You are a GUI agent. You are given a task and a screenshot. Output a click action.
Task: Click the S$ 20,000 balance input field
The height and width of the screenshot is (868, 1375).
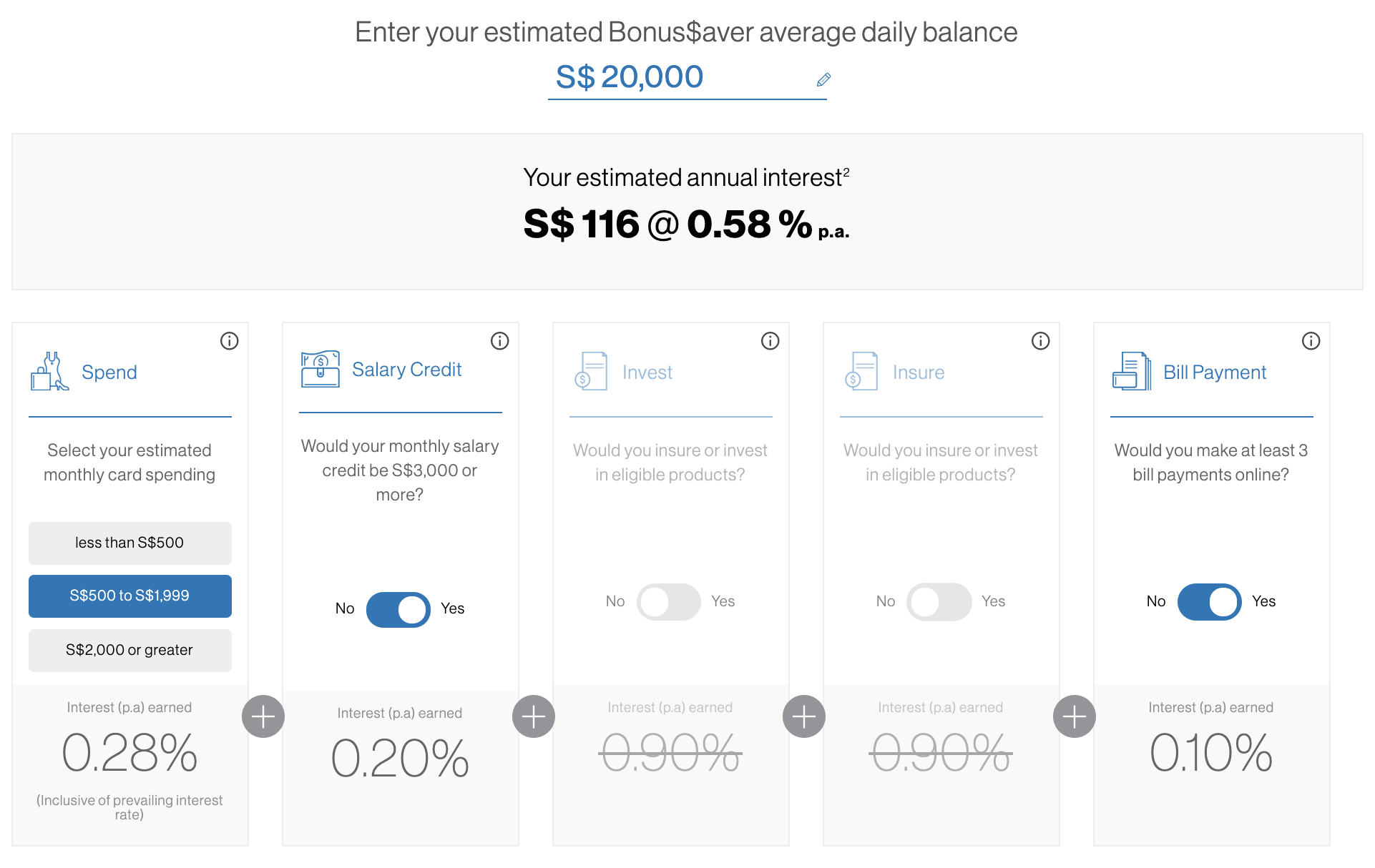(x=672, y=77)
